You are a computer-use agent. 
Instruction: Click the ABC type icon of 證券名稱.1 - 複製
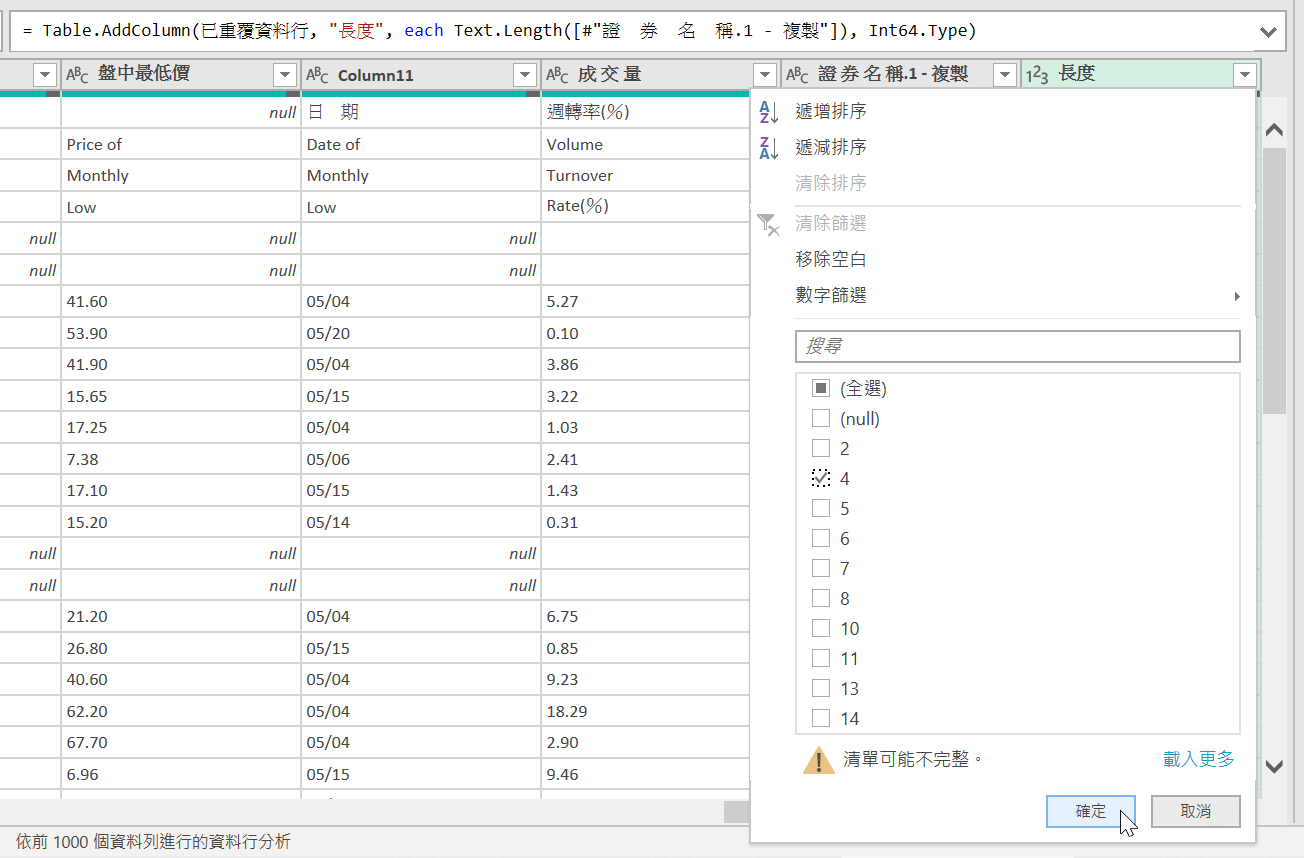798,74
